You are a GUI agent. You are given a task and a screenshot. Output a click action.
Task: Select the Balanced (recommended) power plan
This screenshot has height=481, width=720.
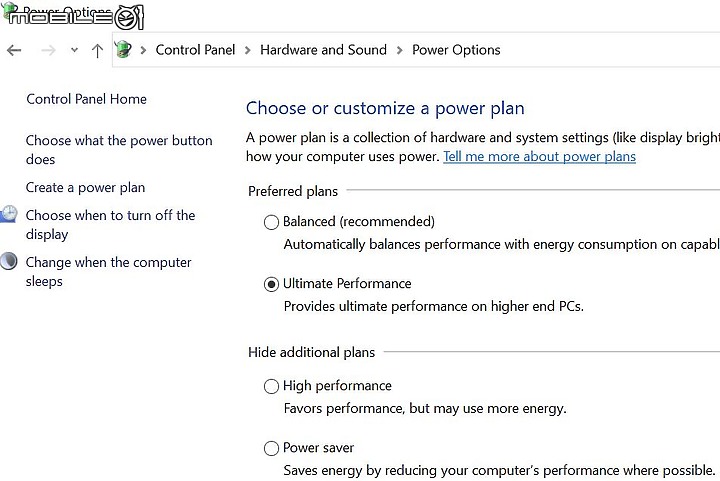point(271,222)
